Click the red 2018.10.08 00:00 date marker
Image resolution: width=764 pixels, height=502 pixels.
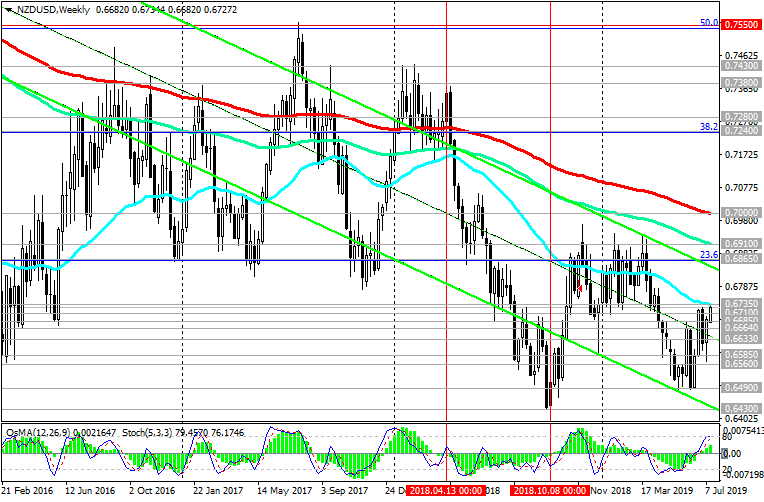(550, 490)
